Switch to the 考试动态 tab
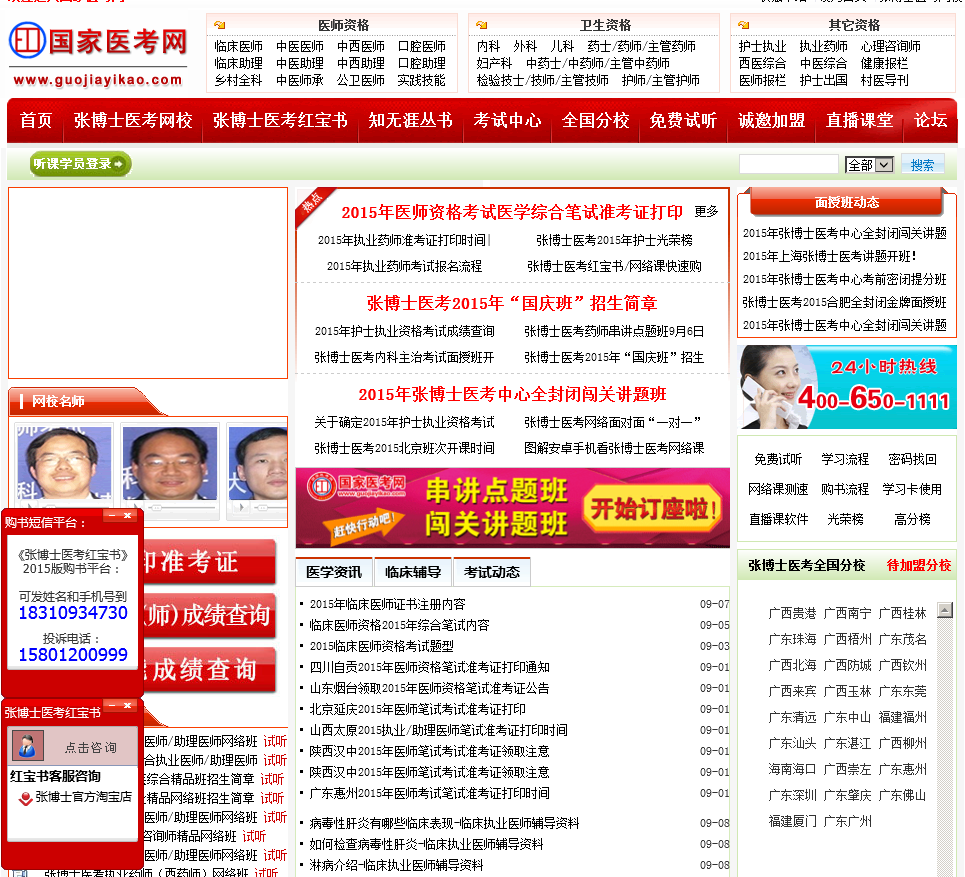Screen dimensions: 965x877 tap(492, 572)
